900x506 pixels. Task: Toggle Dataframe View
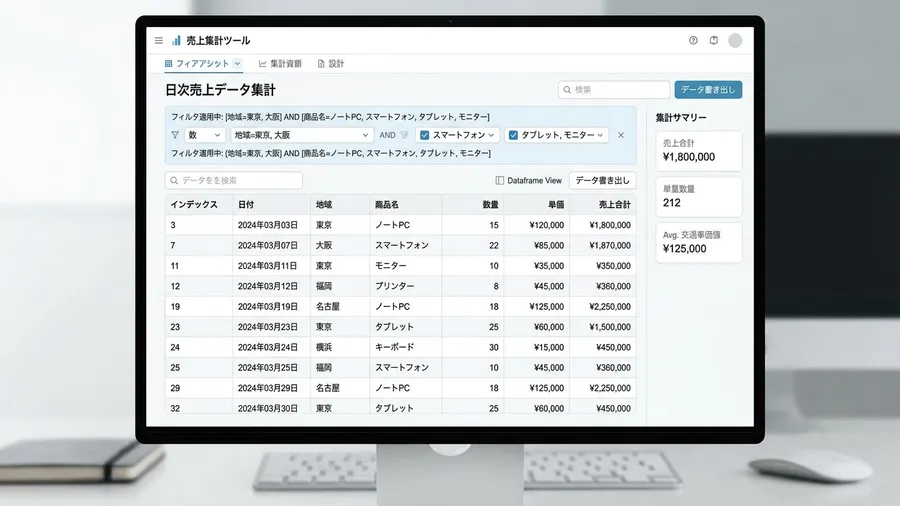[528, 180]
